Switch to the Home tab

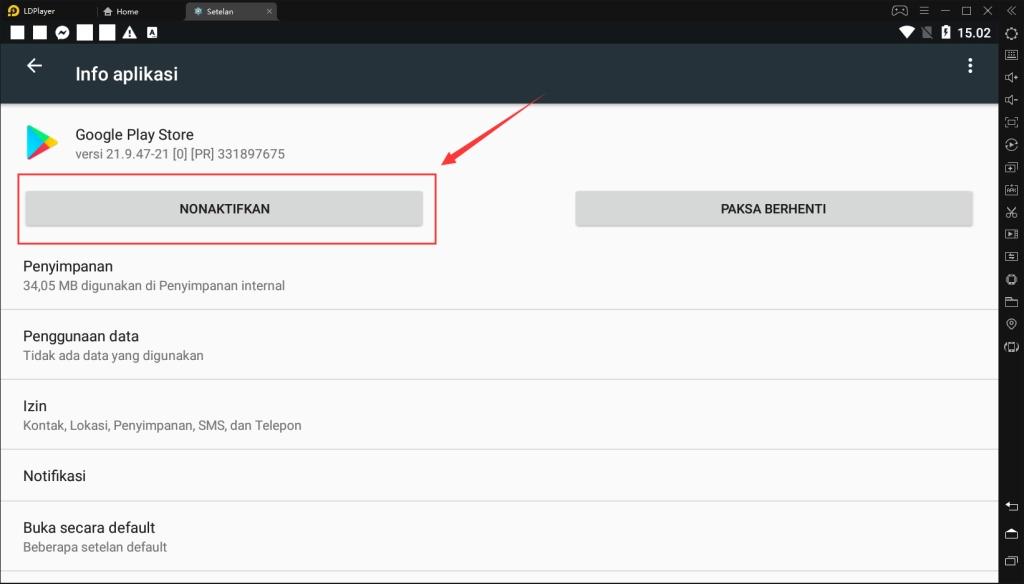pos(121,11)
